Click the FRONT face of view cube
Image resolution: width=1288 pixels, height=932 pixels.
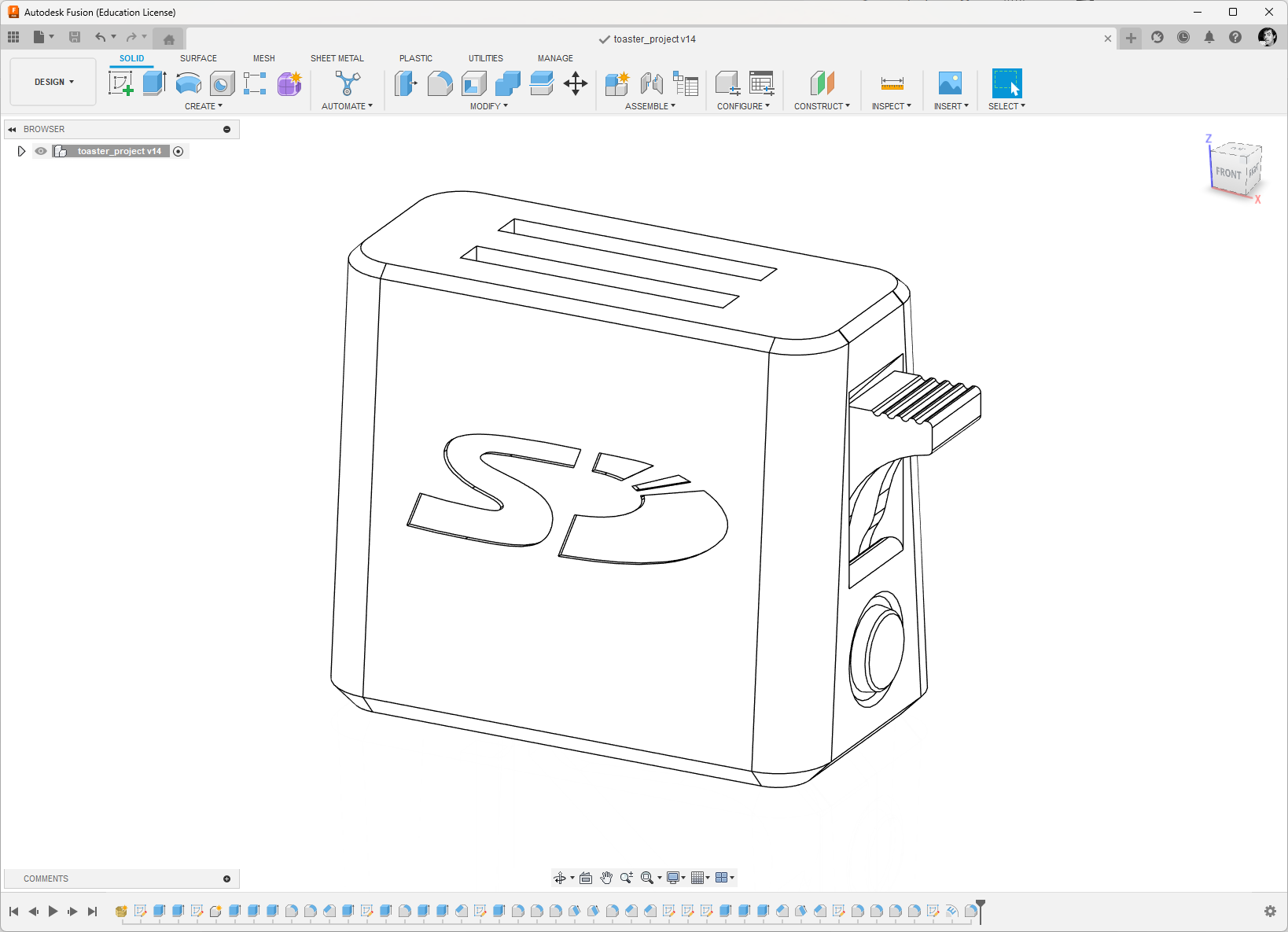[1227, 172]
